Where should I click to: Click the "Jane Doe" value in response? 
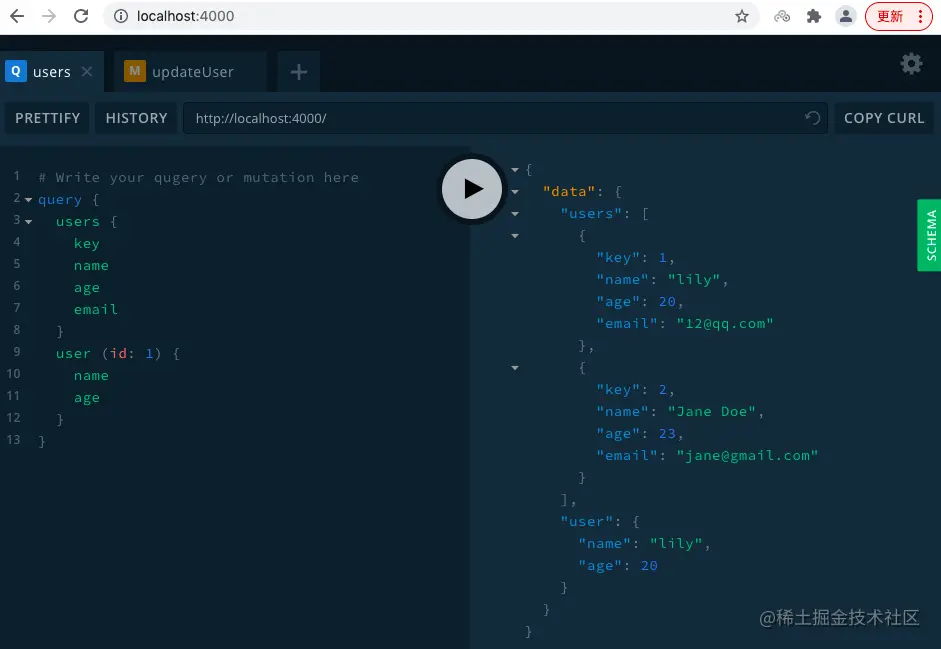(712, 412)
